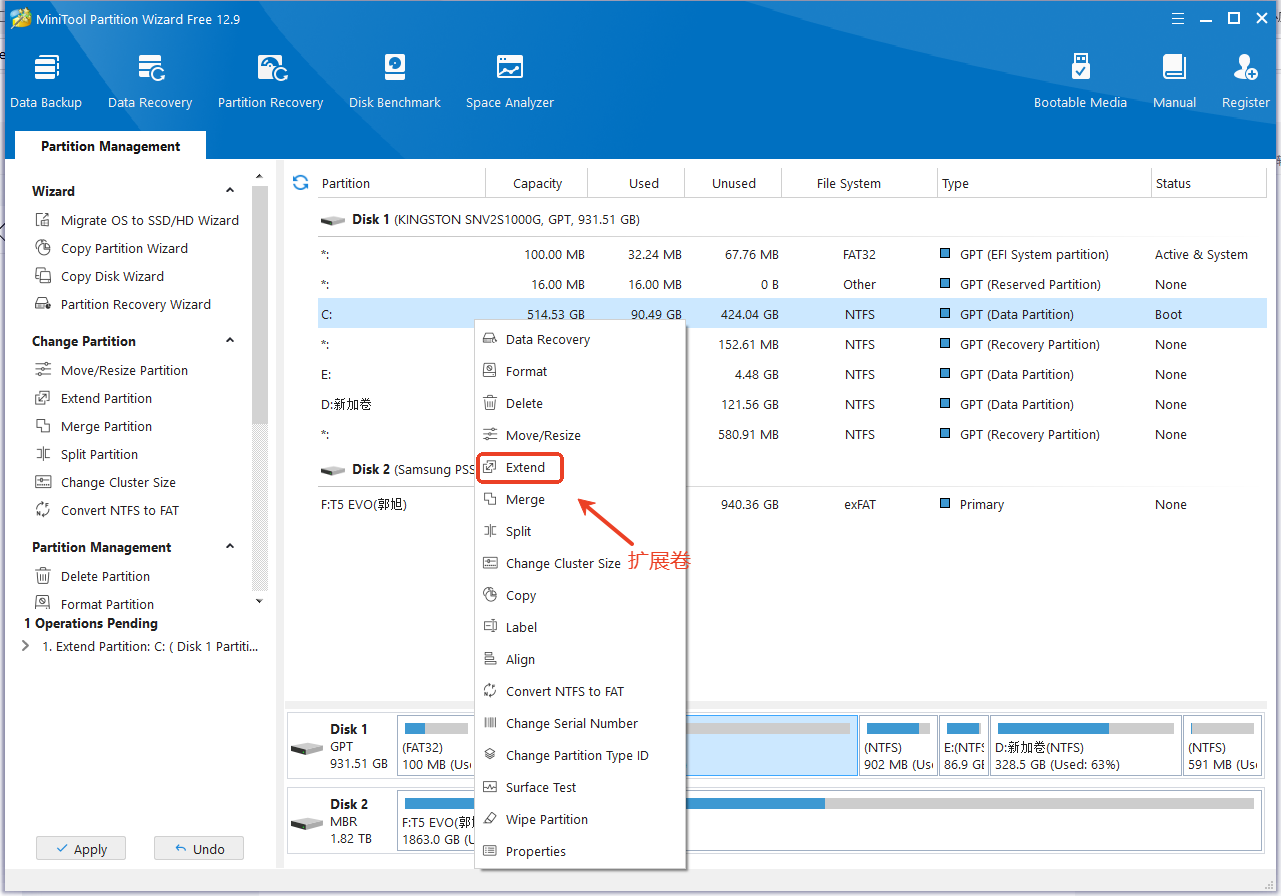The height and width of the screenshot is (896, 1281).
Task: Switch to the Partition Management tab
Action: click(x=110, y=146)
